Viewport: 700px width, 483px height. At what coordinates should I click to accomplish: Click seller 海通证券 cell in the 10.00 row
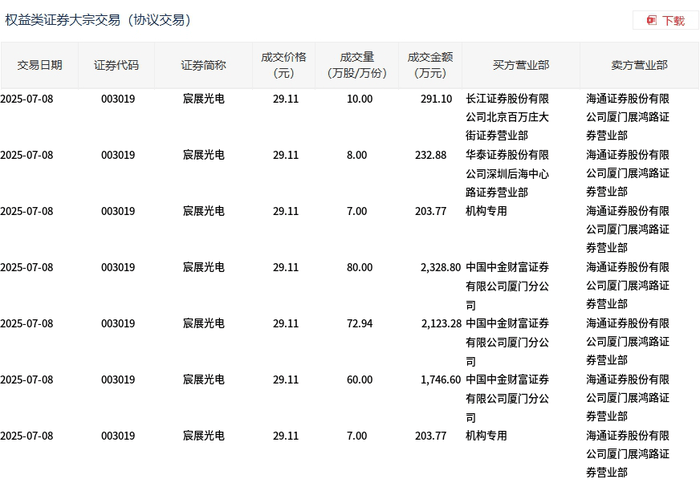tap(628, 117)
